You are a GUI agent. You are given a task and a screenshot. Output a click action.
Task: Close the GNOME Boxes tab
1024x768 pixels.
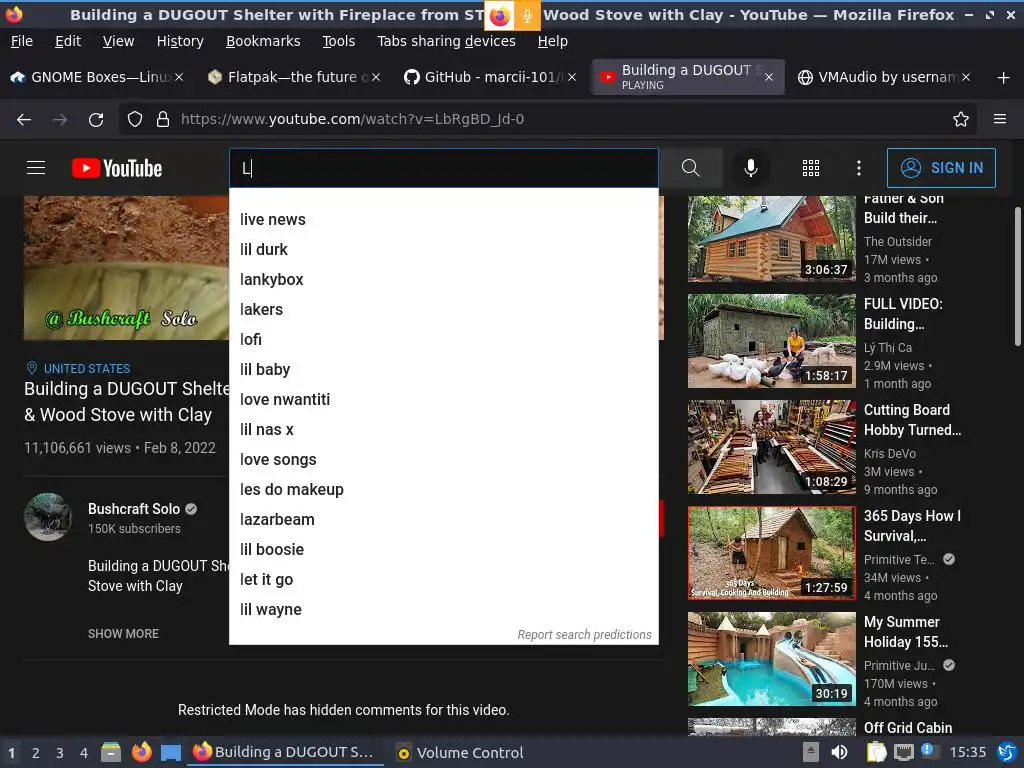tap(179, 77)
